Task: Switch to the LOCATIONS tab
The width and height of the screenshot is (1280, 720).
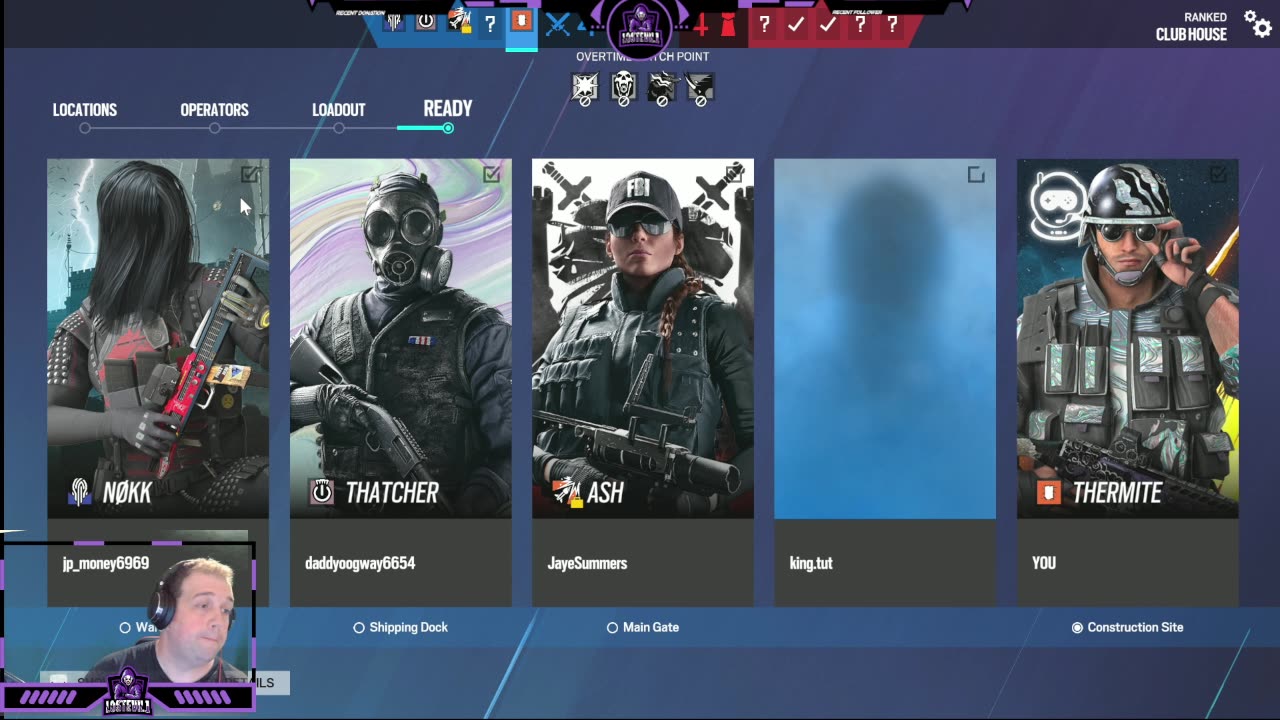Action: pos(85,110)
